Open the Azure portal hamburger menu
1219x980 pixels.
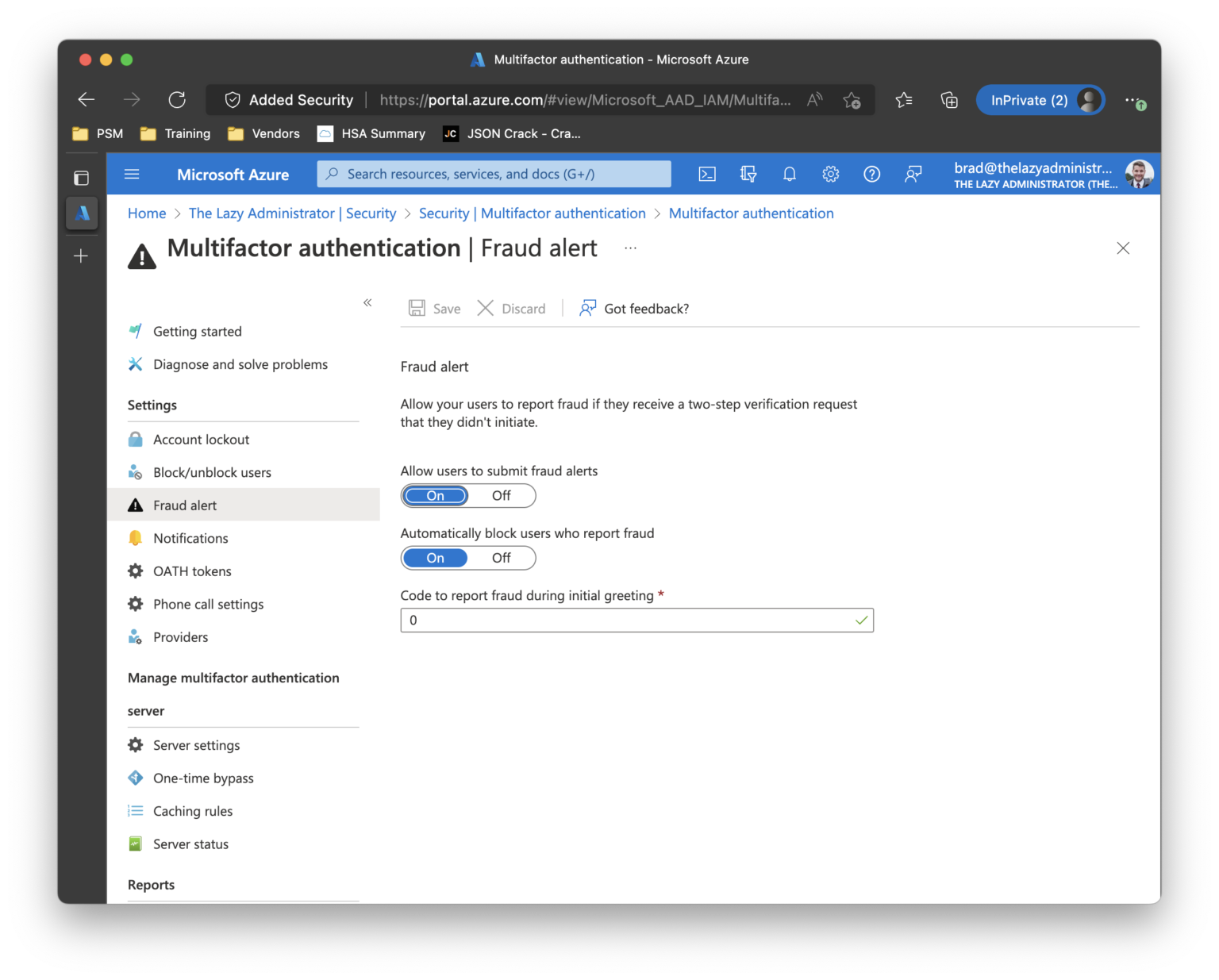(132, 174)
